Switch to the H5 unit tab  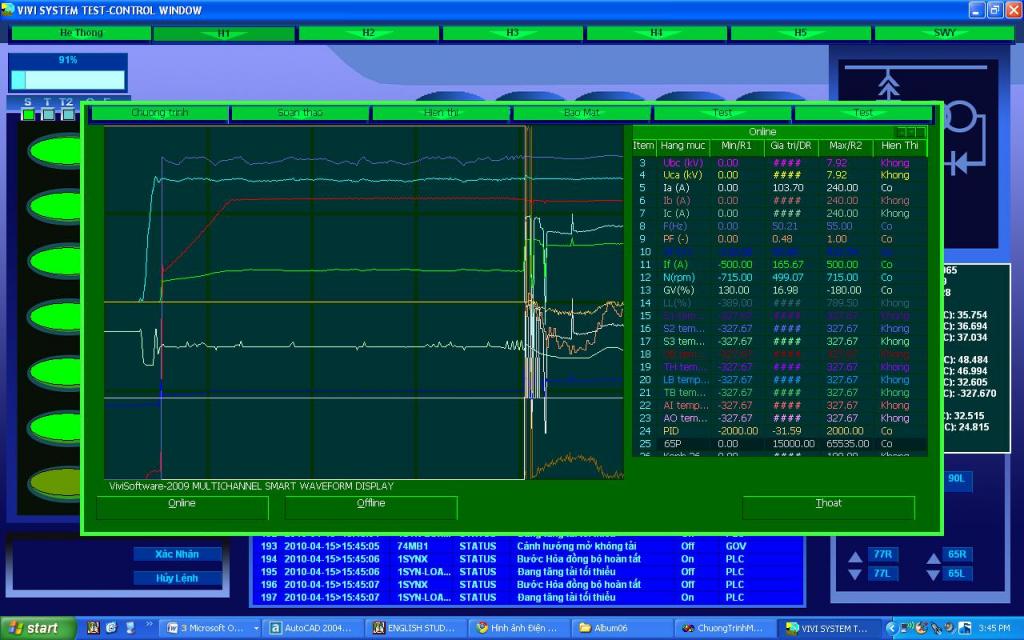pos(801,33)
